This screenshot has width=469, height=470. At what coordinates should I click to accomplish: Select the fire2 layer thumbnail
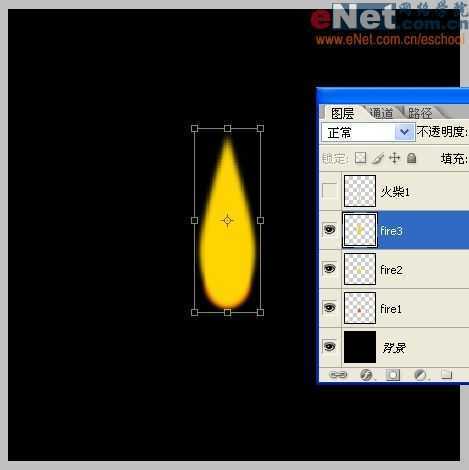pos(360,269)
